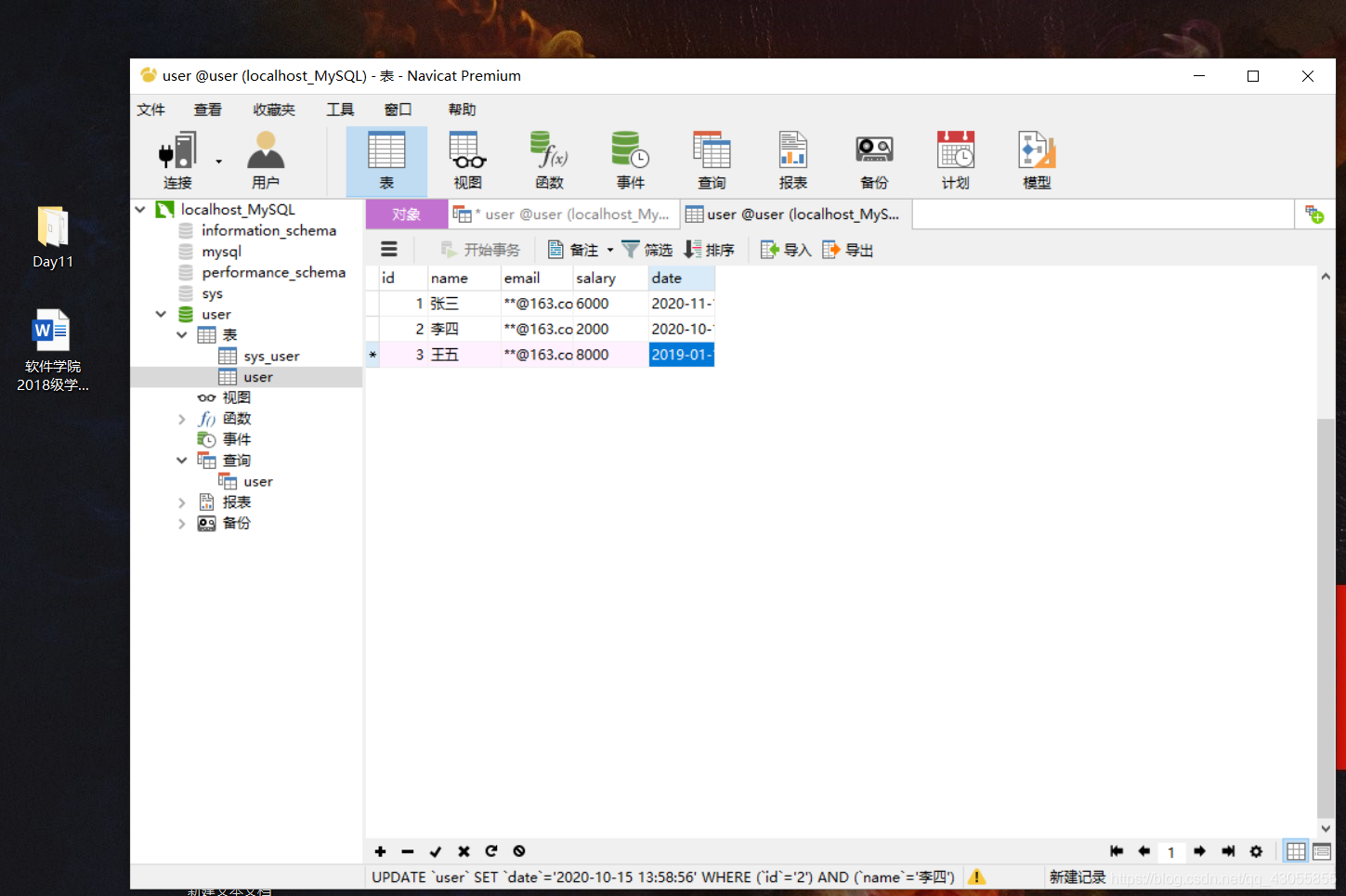
Task: Click the name cell 张三
Action: (x=464, y=304)
